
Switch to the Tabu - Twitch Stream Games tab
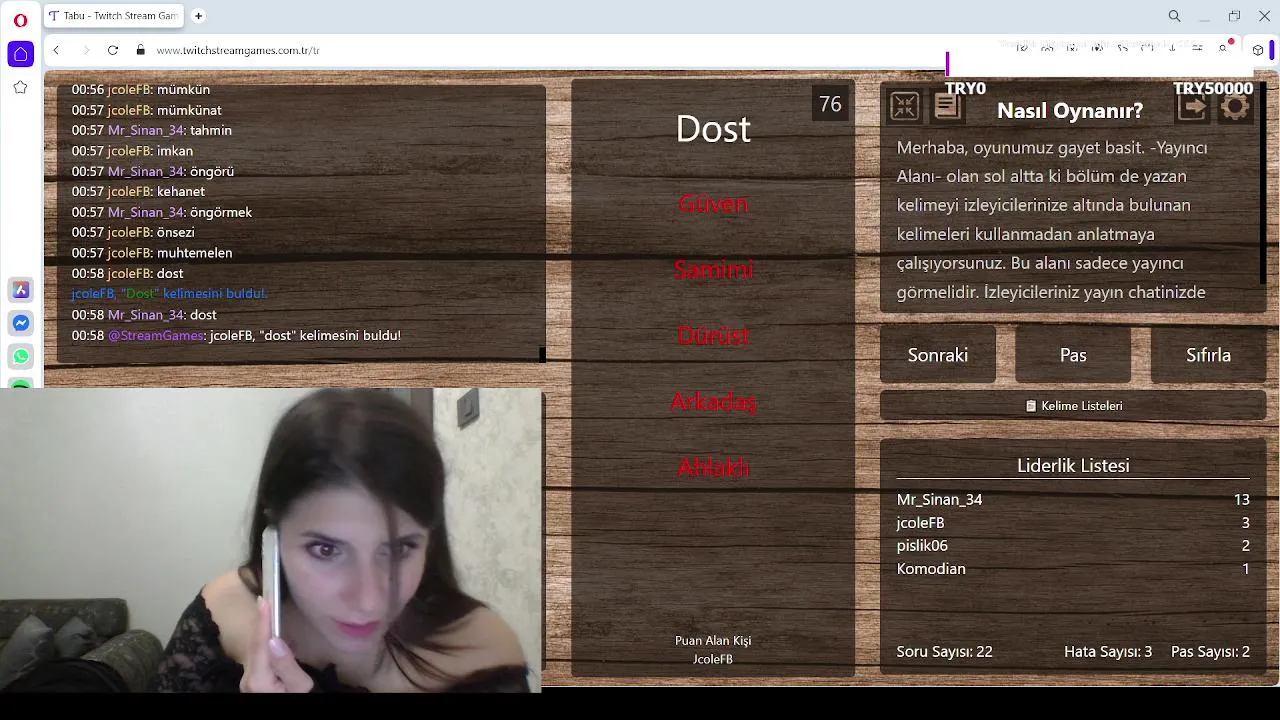114,16
